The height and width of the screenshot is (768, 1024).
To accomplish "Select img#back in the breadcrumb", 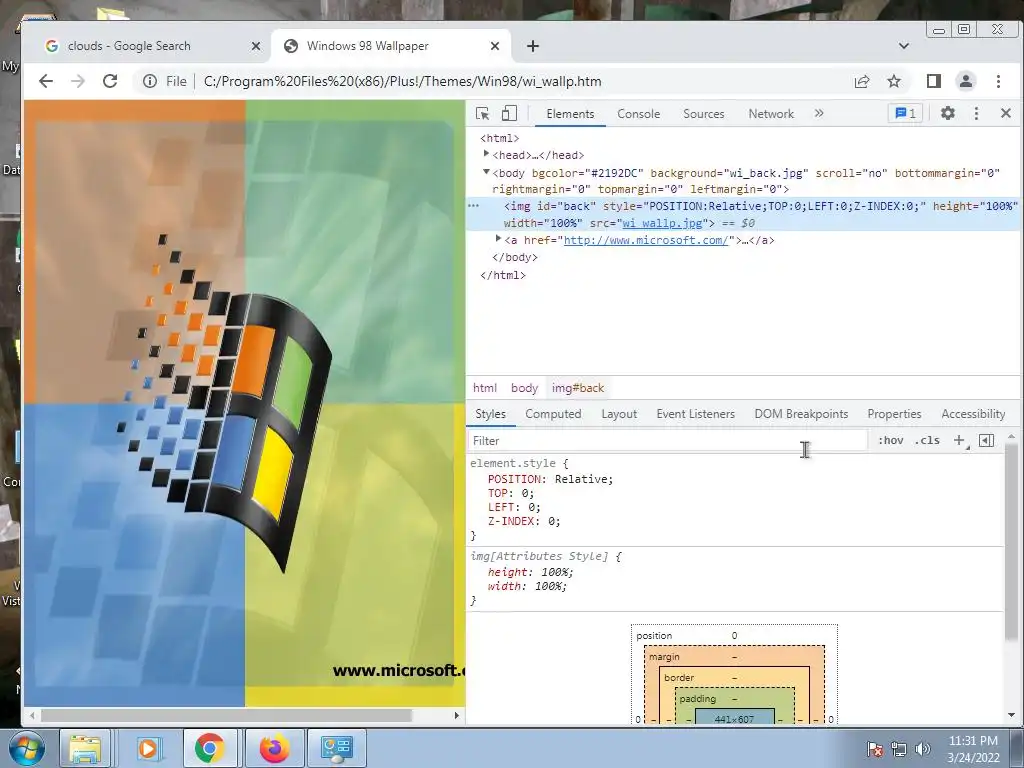I will [x=578, y=388].
